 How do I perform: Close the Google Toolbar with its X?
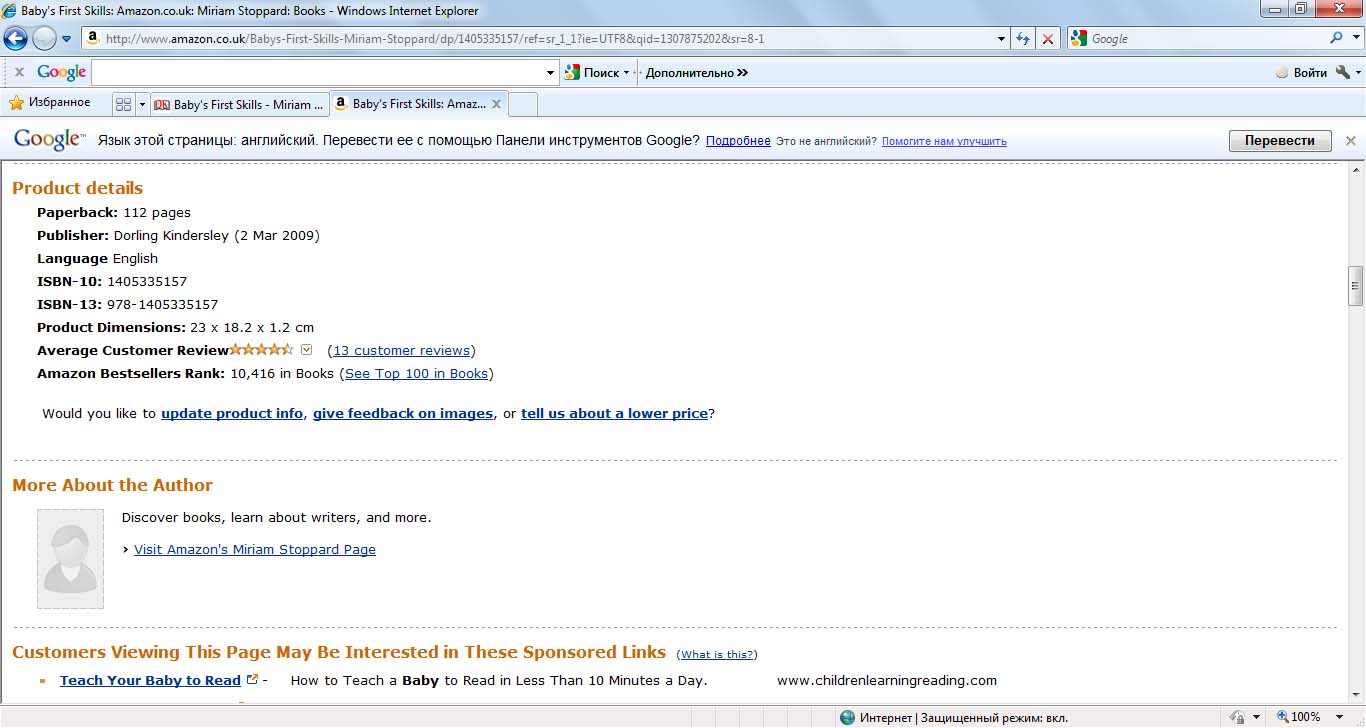point(19,72)
